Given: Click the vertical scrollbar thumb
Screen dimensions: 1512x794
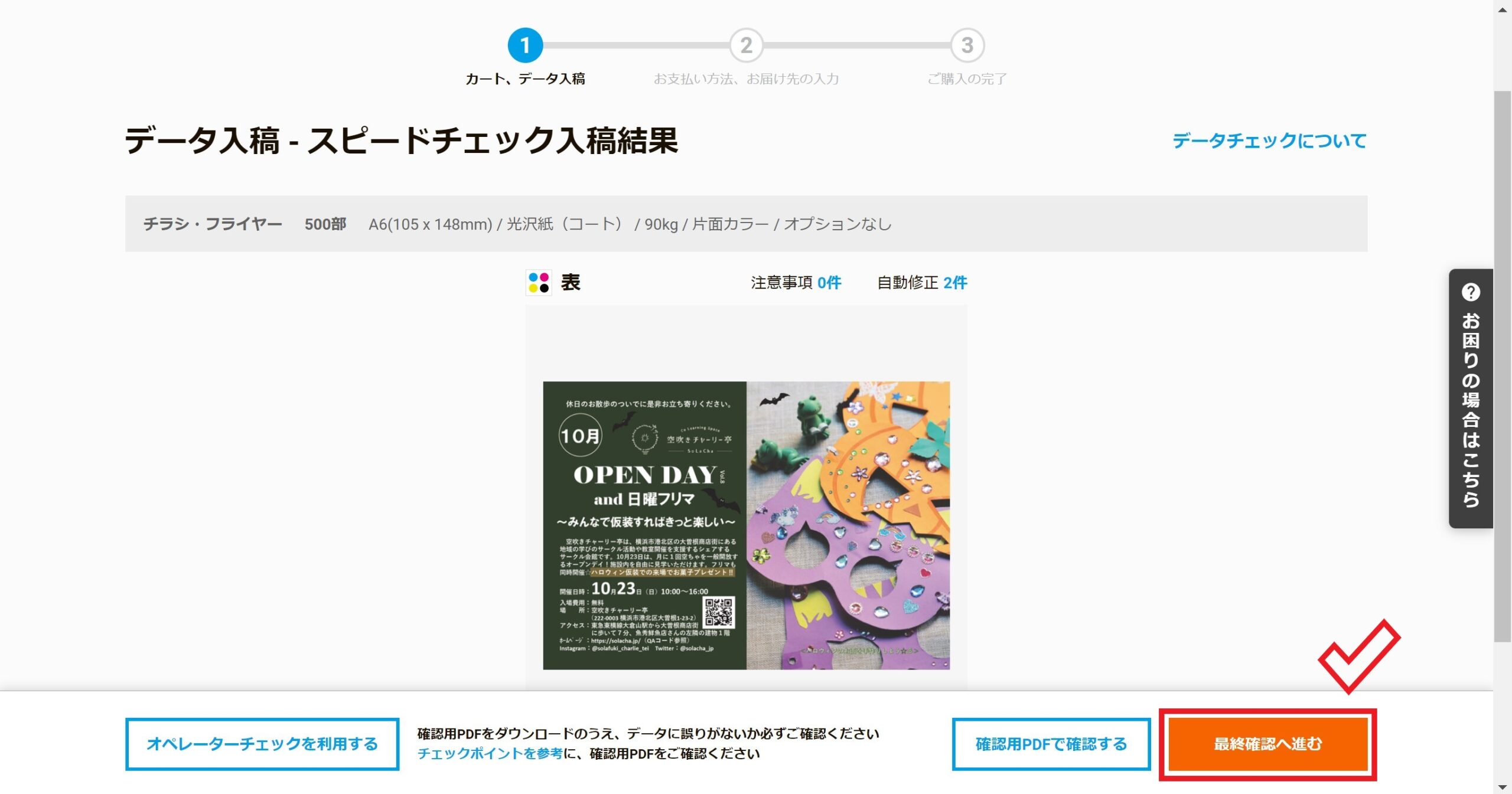Looking at the screenshot, I should pyautogui.click(x=1503, y=366).
